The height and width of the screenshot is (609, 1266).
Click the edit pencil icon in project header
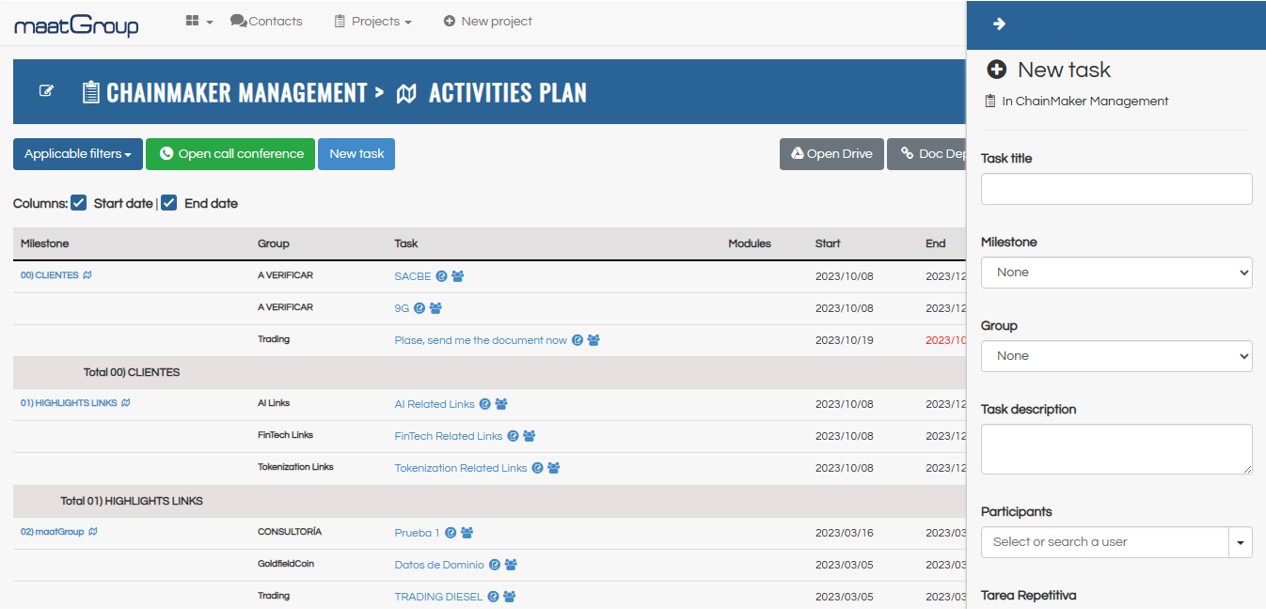46,92
